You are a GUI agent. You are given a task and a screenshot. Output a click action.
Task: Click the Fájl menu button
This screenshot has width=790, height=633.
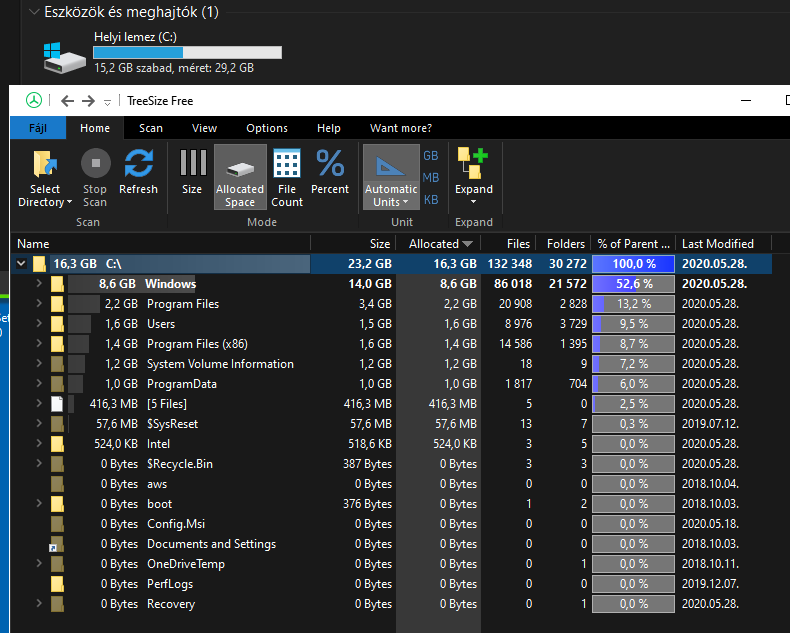(x=38, y=128)
